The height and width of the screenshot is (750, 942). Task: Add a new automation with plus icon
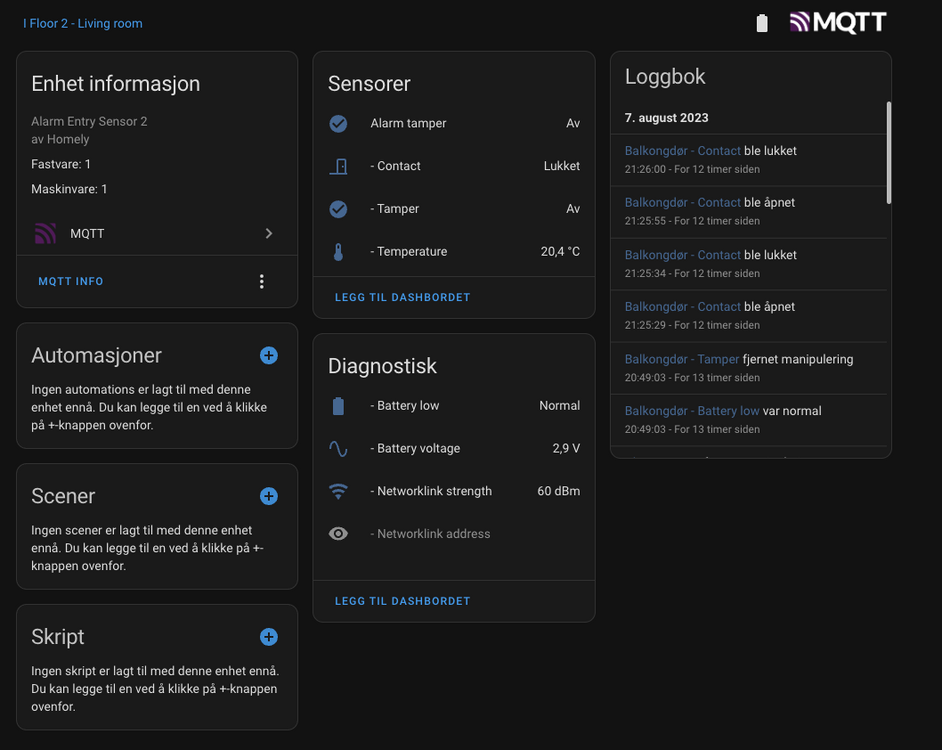[268, 355]
